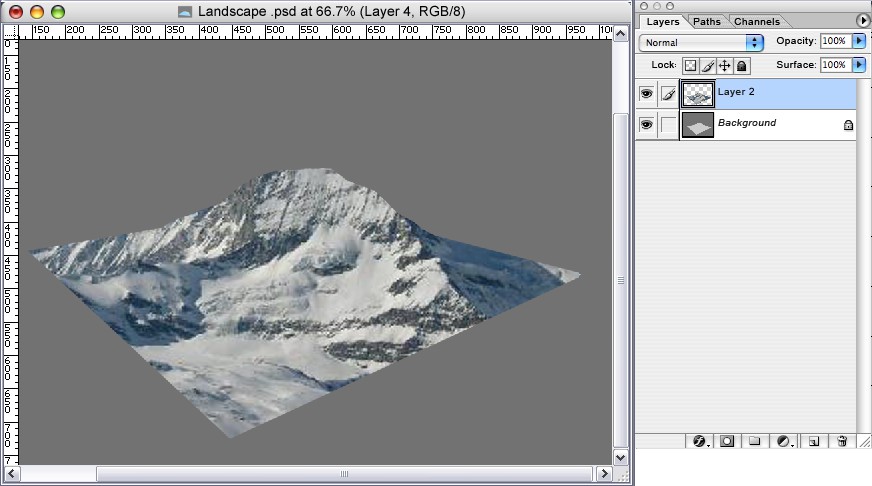Delete layer with trash icon
Image resolution: width=872 pixels, height=486 pixels.
tap(842, 441)
